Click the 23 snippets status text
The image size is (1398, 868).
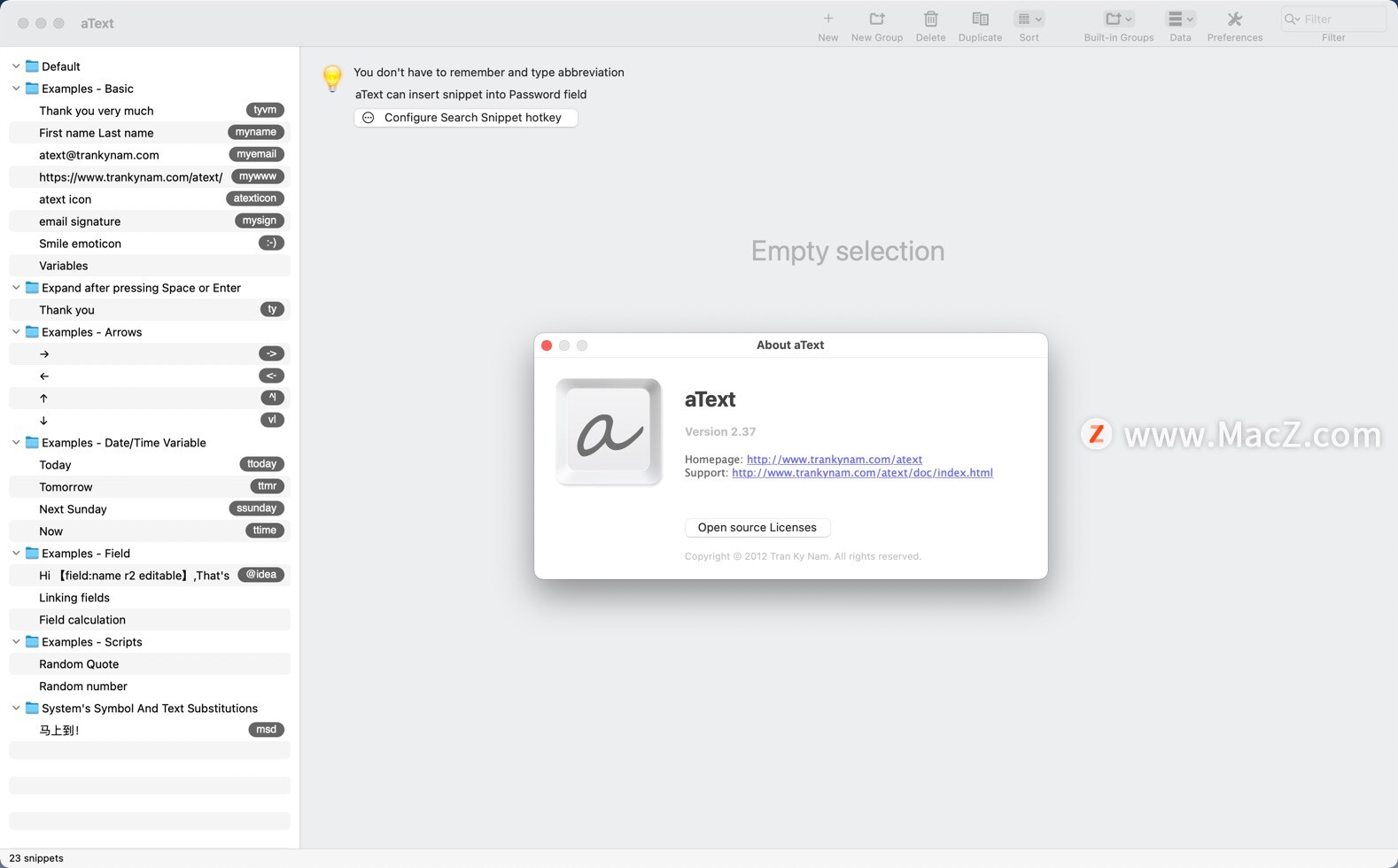click(36, 858)
